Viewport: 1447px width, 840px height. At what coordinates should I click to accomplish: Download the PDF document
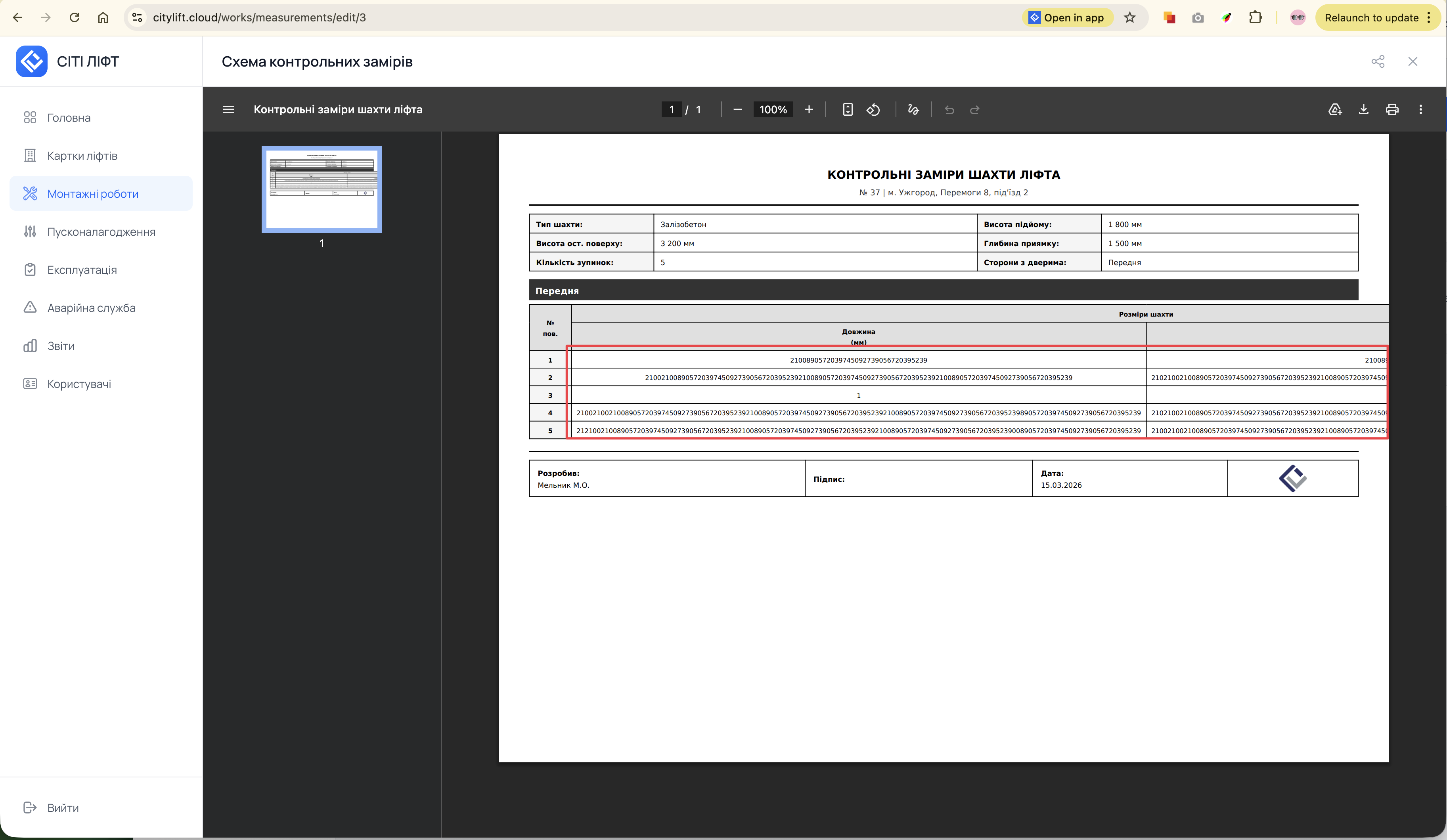pyautogui.click(x=1364, y=110)
